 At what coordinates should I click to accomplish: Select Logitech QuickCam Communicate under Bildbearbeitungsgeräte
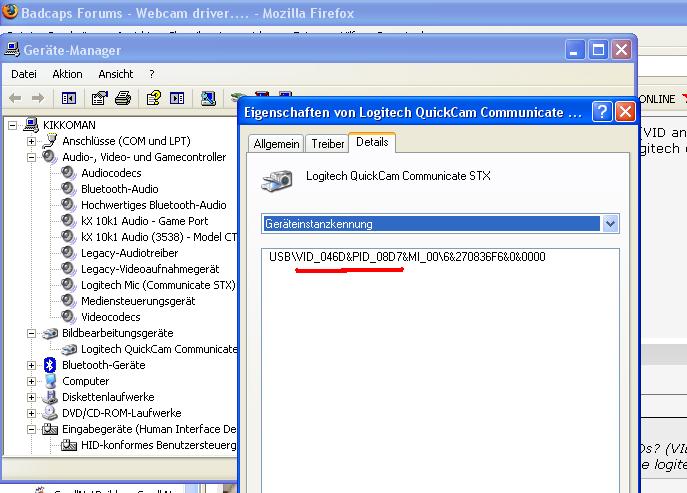159,349
